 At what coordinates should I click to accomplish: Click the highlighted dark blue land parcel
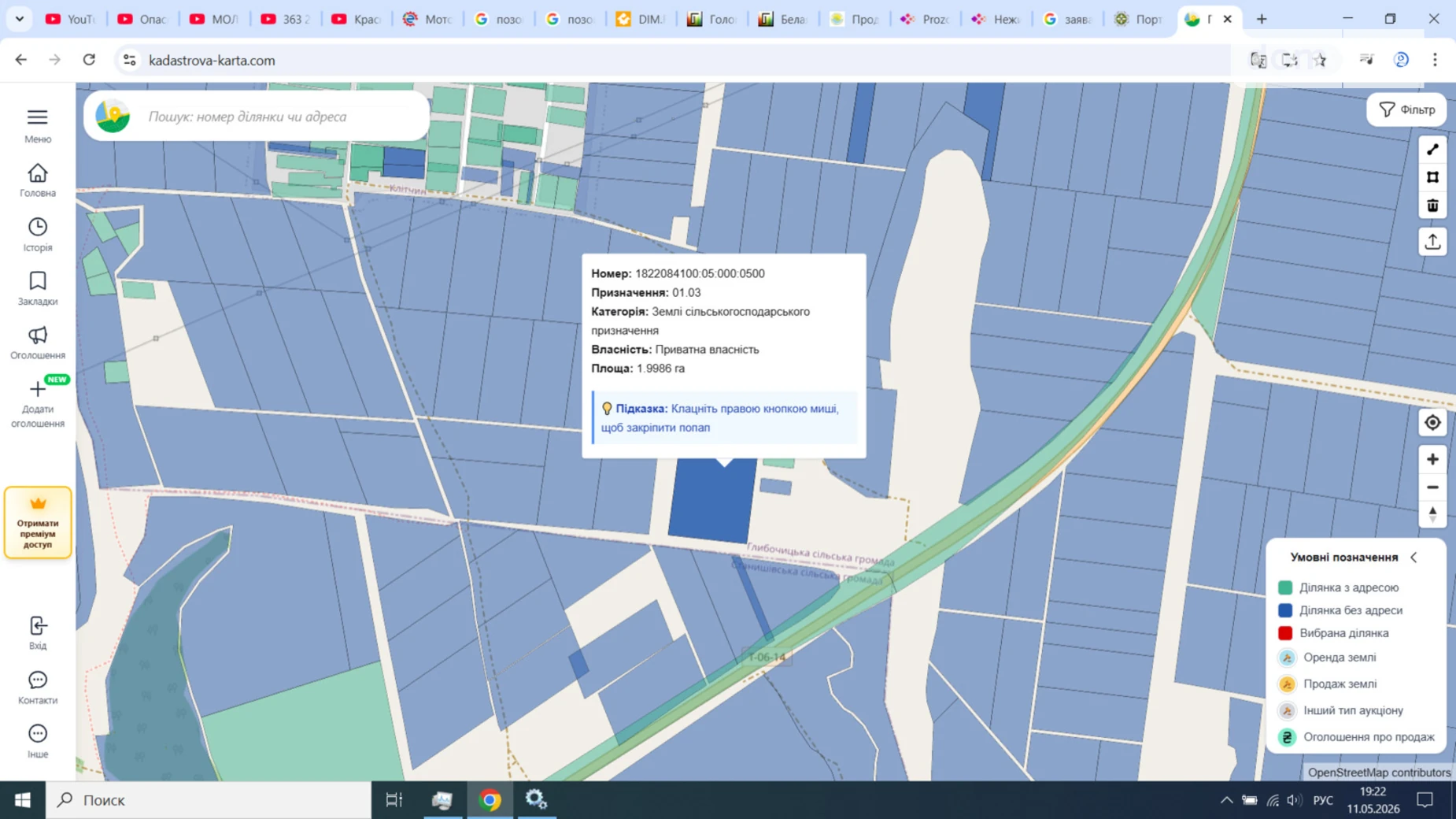tap(711, 501)
